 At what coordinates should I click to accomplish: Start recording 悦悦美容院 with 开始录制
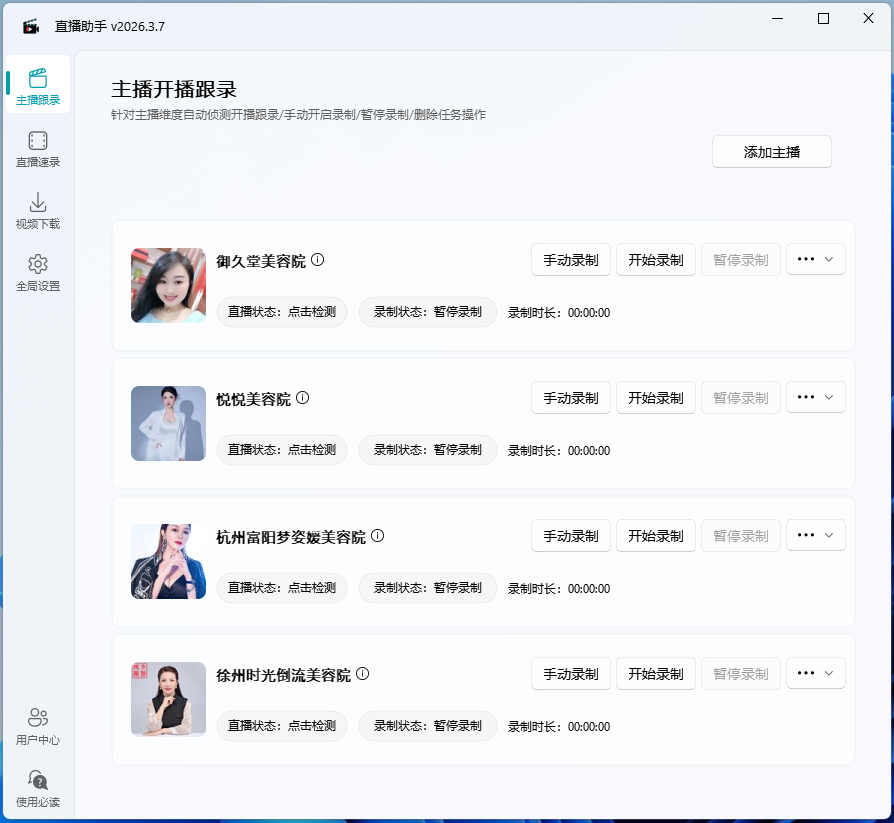[x=655, y=397]
